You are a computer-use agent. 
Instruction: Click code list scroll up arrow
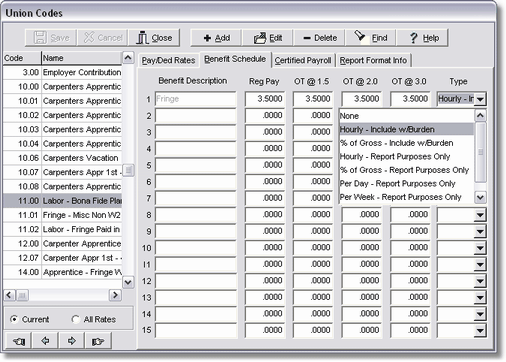(x=128, y=58)
